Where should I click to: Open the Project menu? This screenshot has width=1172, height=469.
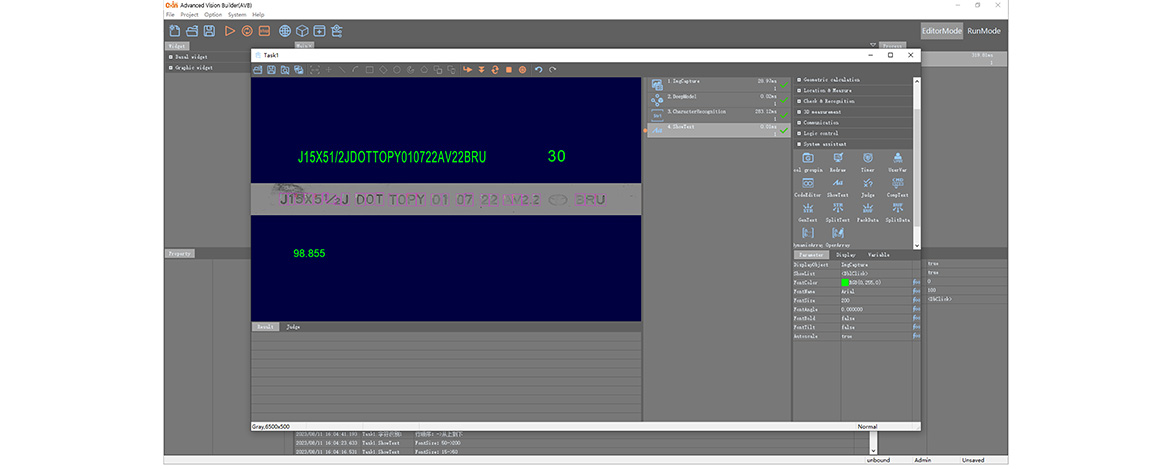pos(189,15)
